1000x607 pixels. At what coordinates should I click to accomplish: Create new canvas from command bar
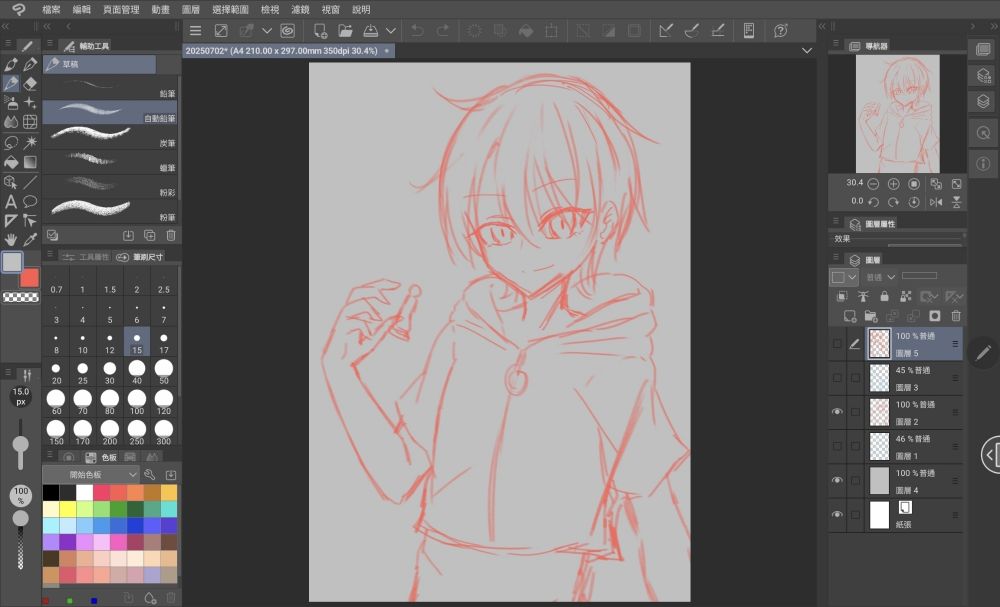320,31
